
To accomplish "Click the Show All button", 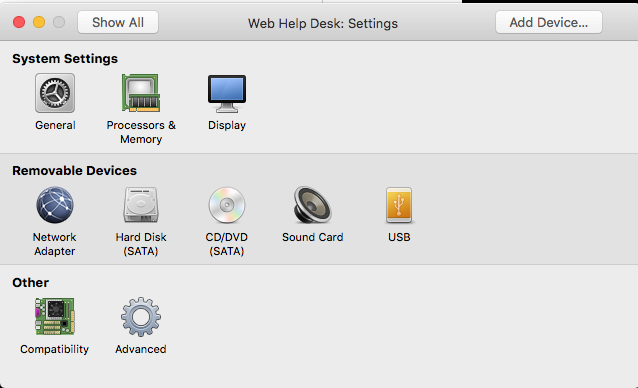I will pyautogui.click(x=118, y=22).
